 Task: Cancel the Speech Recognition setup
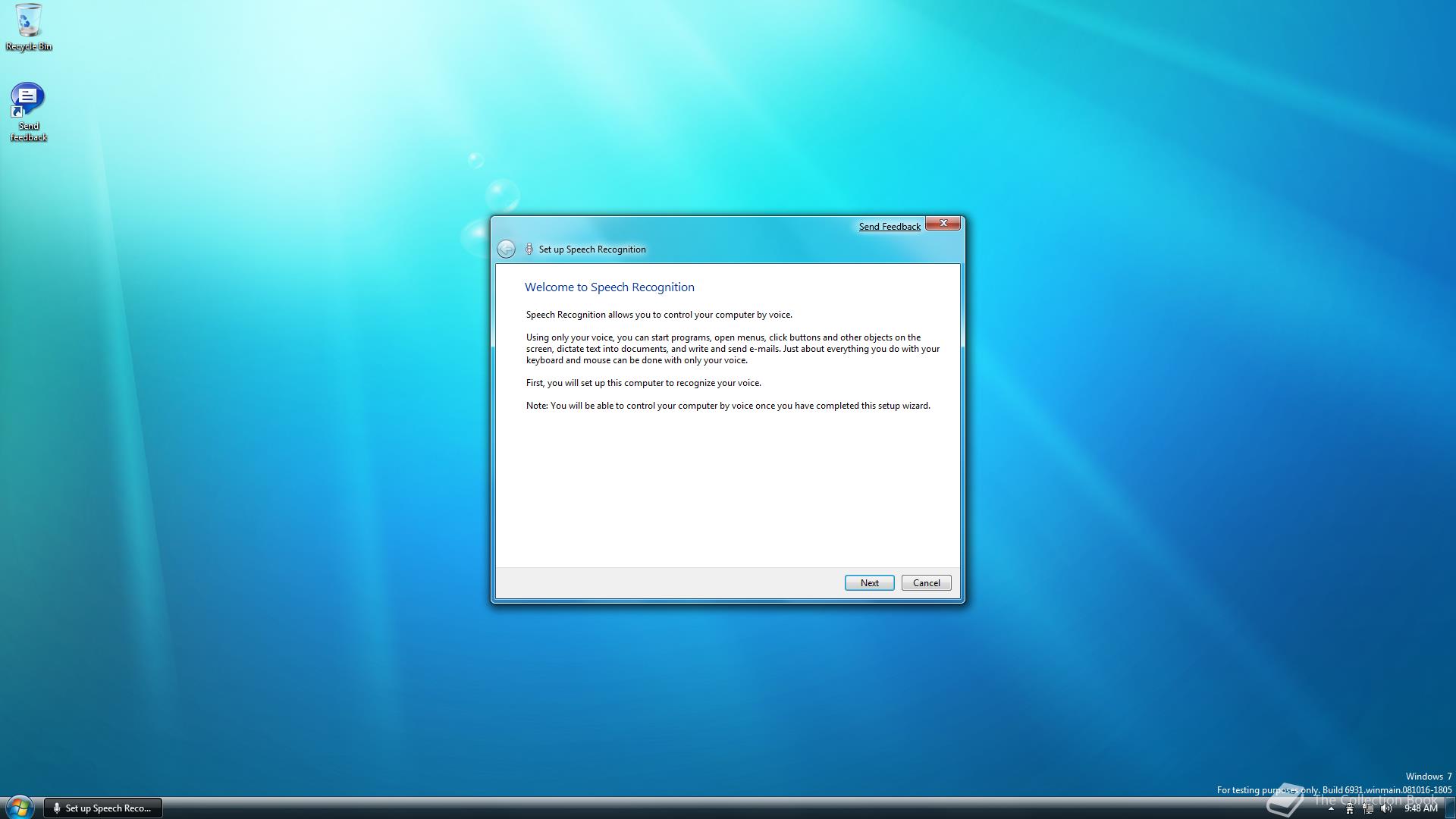pyautogui.click(x=926, y=582)
